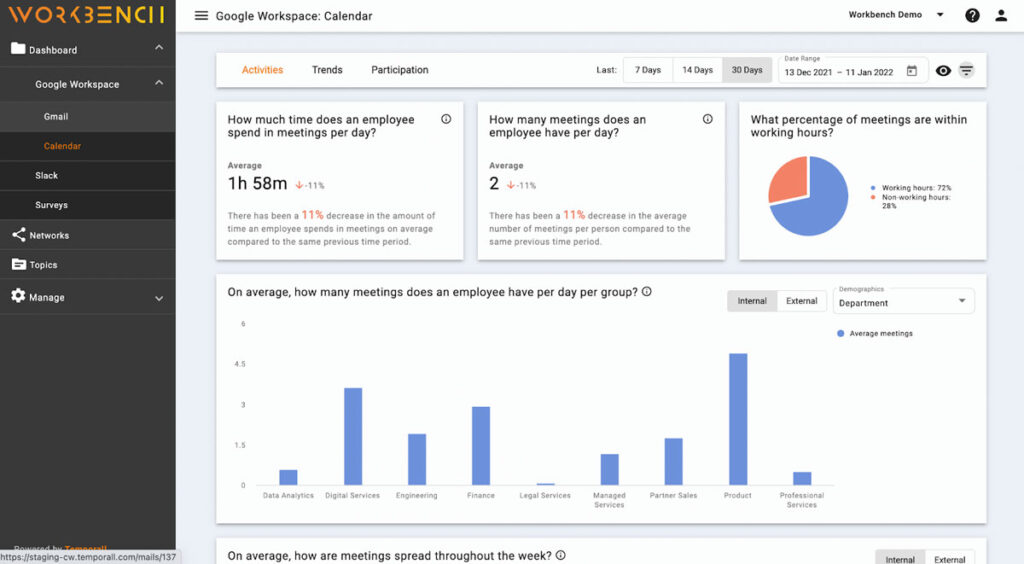Click the filter list icon
1024x564 pixels.
[967, 70]
